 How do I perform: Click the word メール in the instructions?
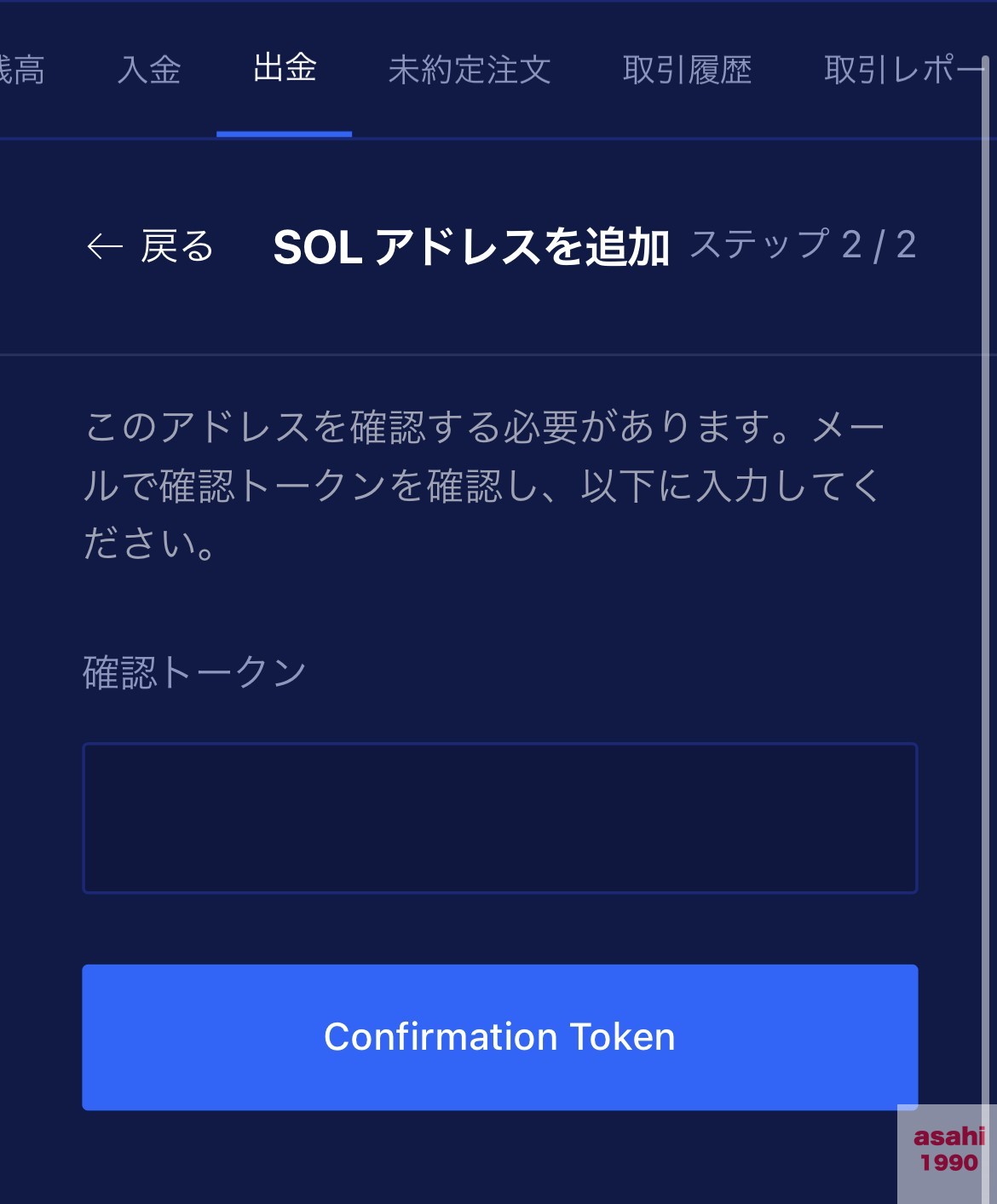click(x=847, y=428)
